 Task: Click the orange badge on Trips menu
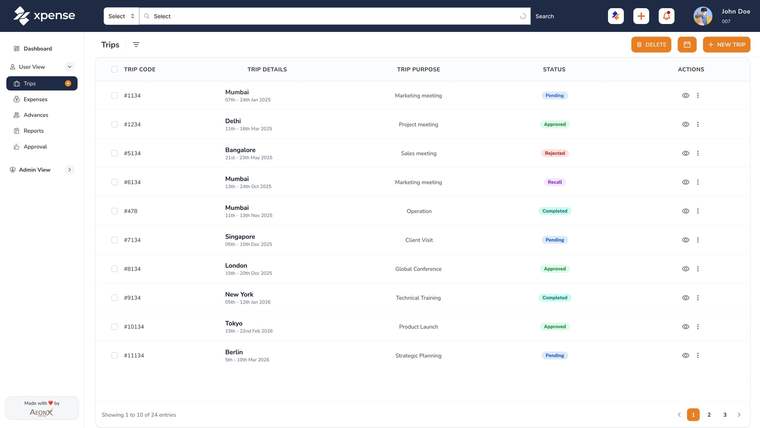point(68,83)
